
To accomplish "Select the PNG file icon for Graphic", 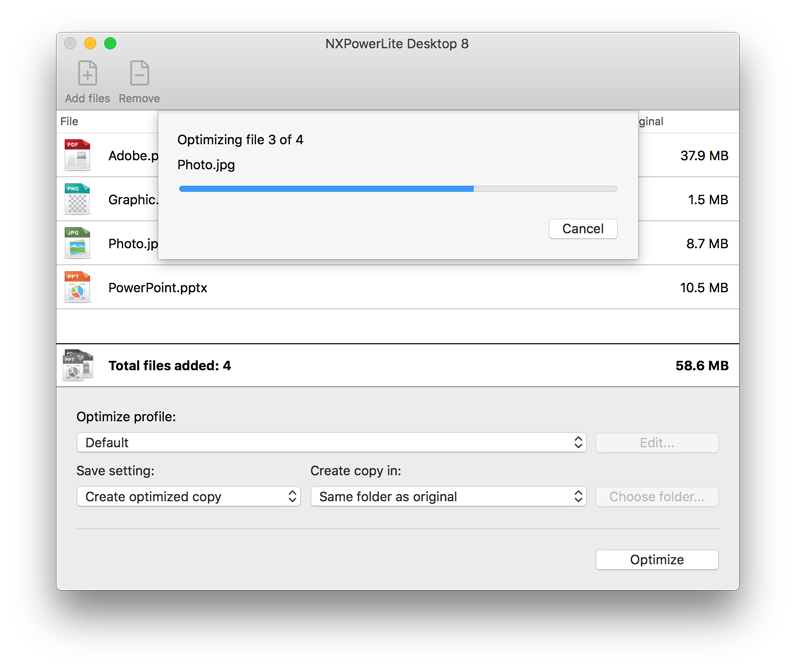I will 77,199.
